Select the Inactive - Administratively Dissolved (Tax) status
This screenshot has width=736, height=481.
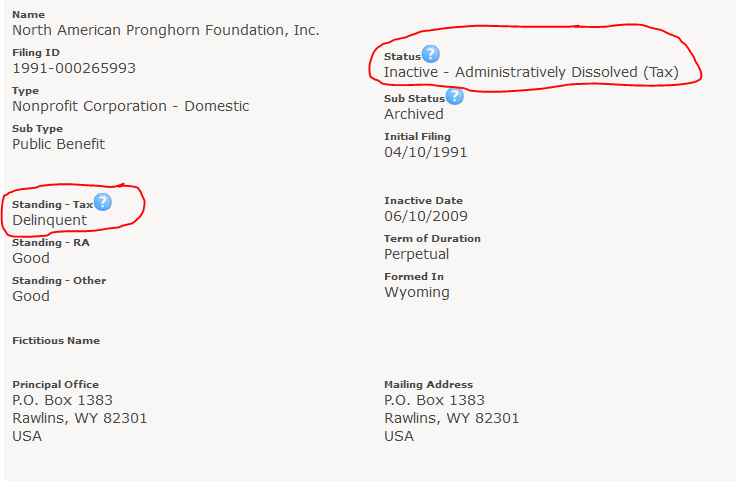pyautogui.click(x=531, y=73)
